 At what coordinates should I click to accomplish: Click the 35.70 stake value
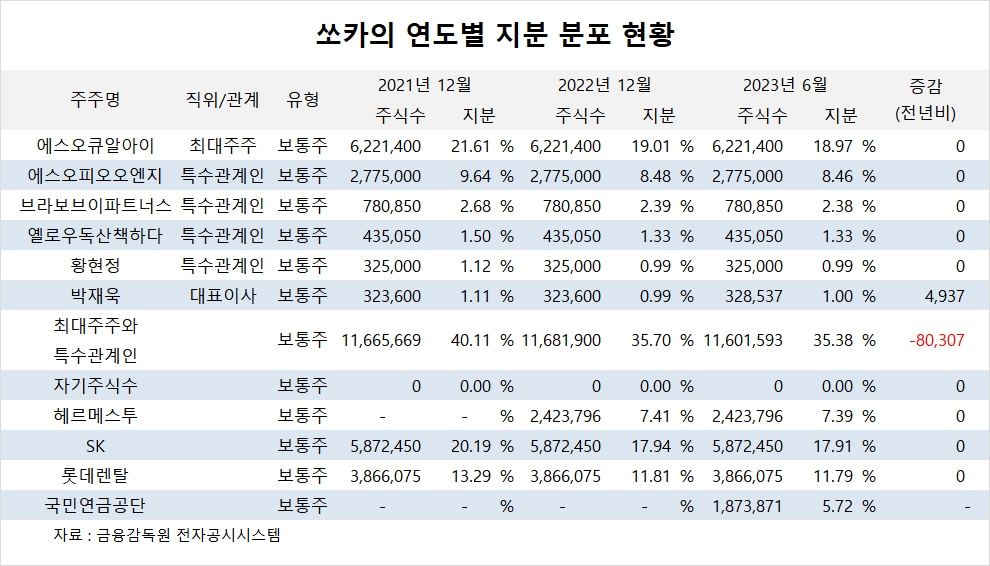(x=650, y=340)
